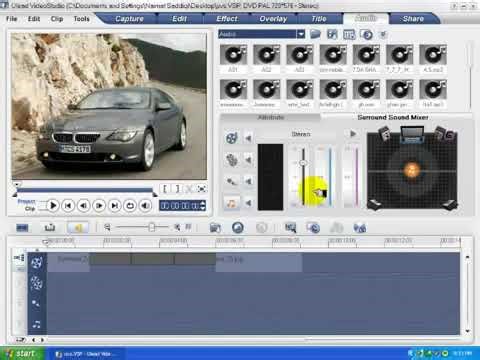
Task: Open the Capture step tab
Action: (x=129, y=19)
